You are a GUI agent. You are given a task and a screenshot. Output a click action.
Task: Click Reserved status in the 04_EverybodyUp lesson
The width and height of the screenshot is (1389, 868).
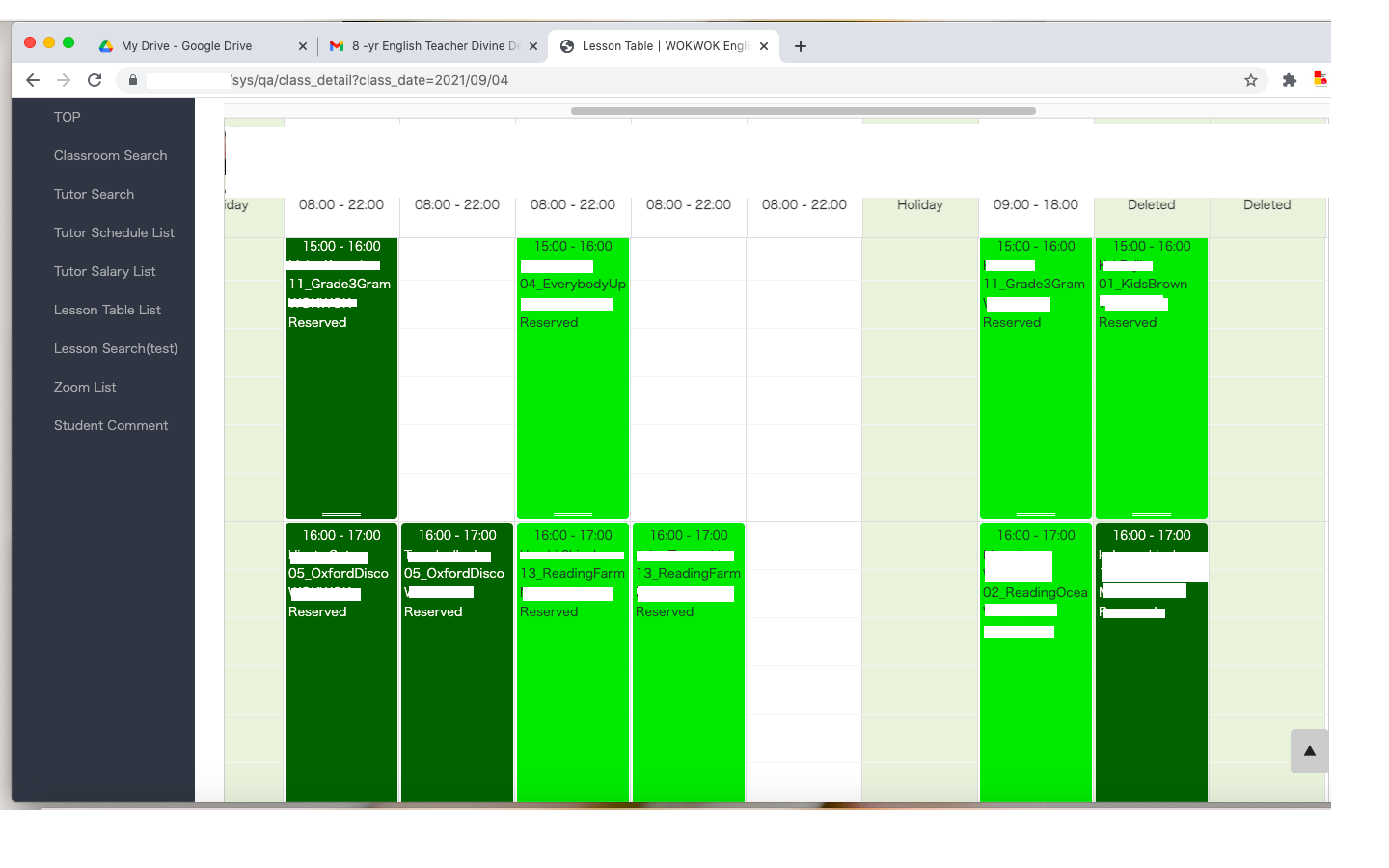[x=549, y=322]
